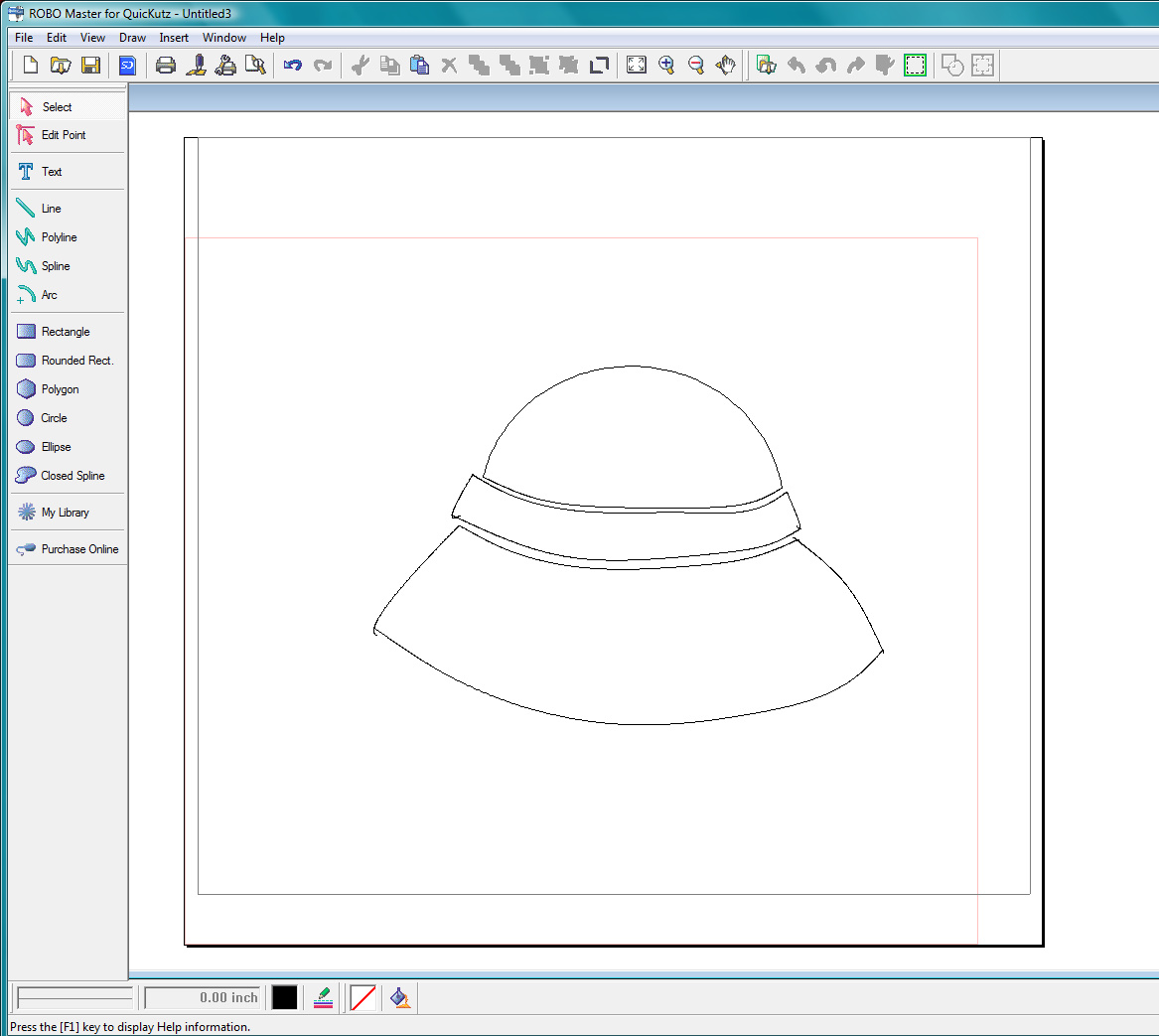1159x1036 pixels.
Task: Open My Library
Action: 65,513
